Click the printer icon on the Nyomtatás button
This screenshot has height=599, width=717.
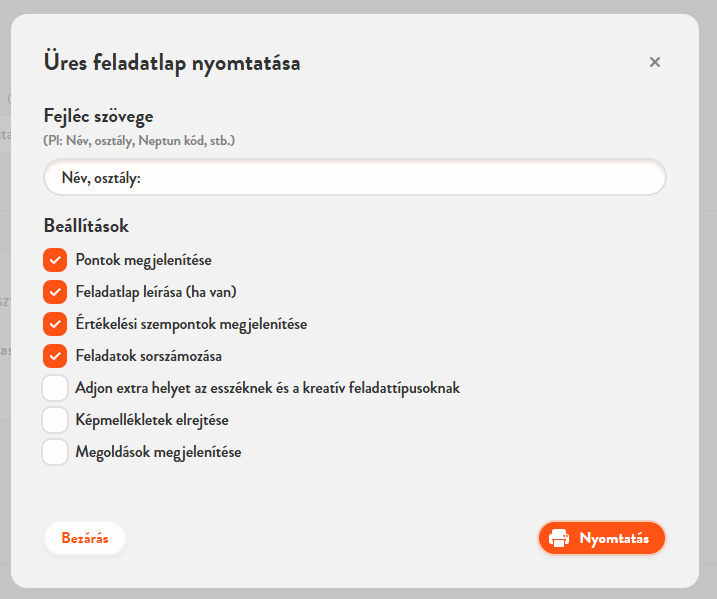pyautogui.click(x=560, y=538)
